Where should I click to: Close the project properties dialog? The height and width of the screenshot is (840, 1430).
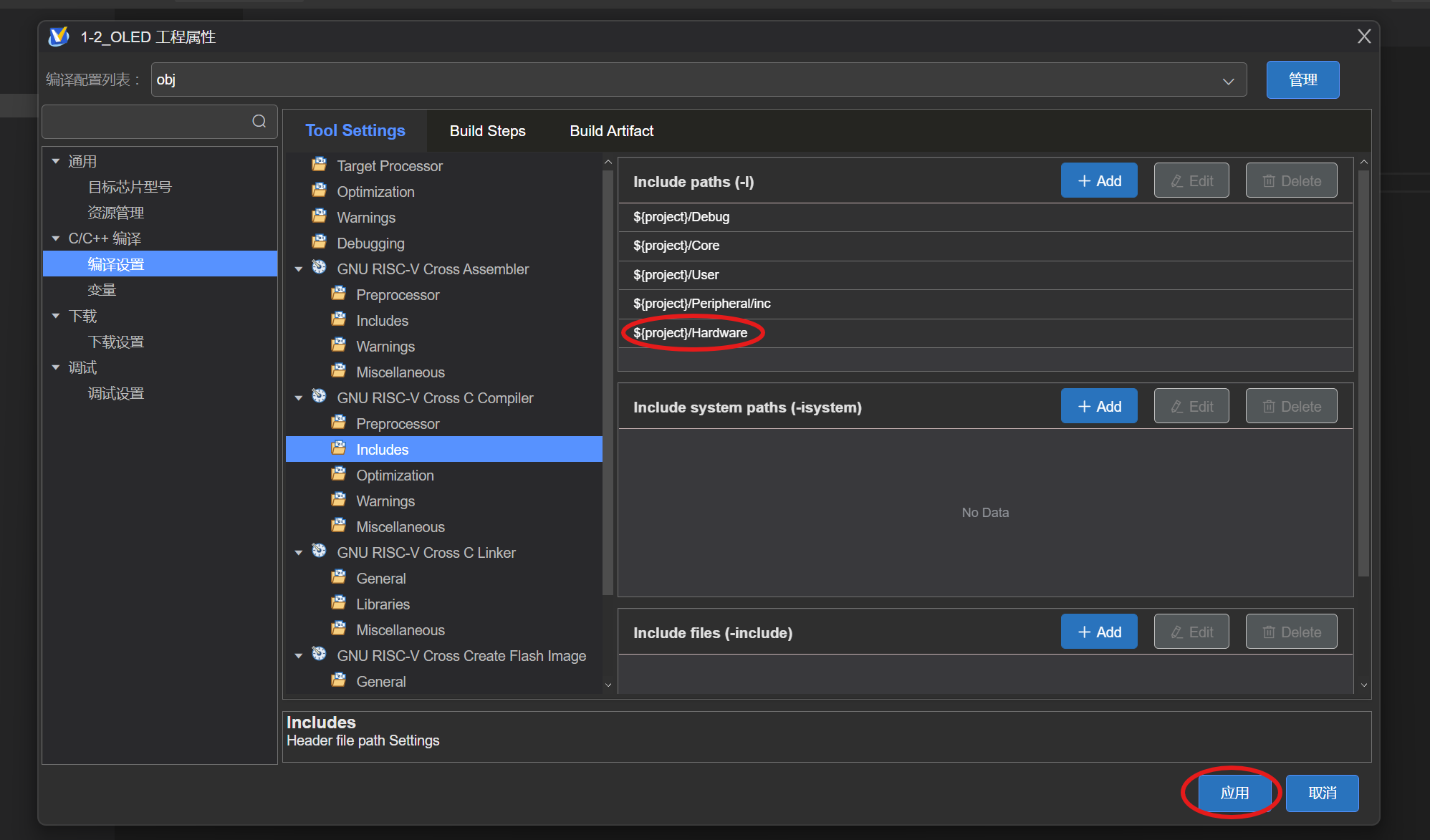click(1364, 37)
